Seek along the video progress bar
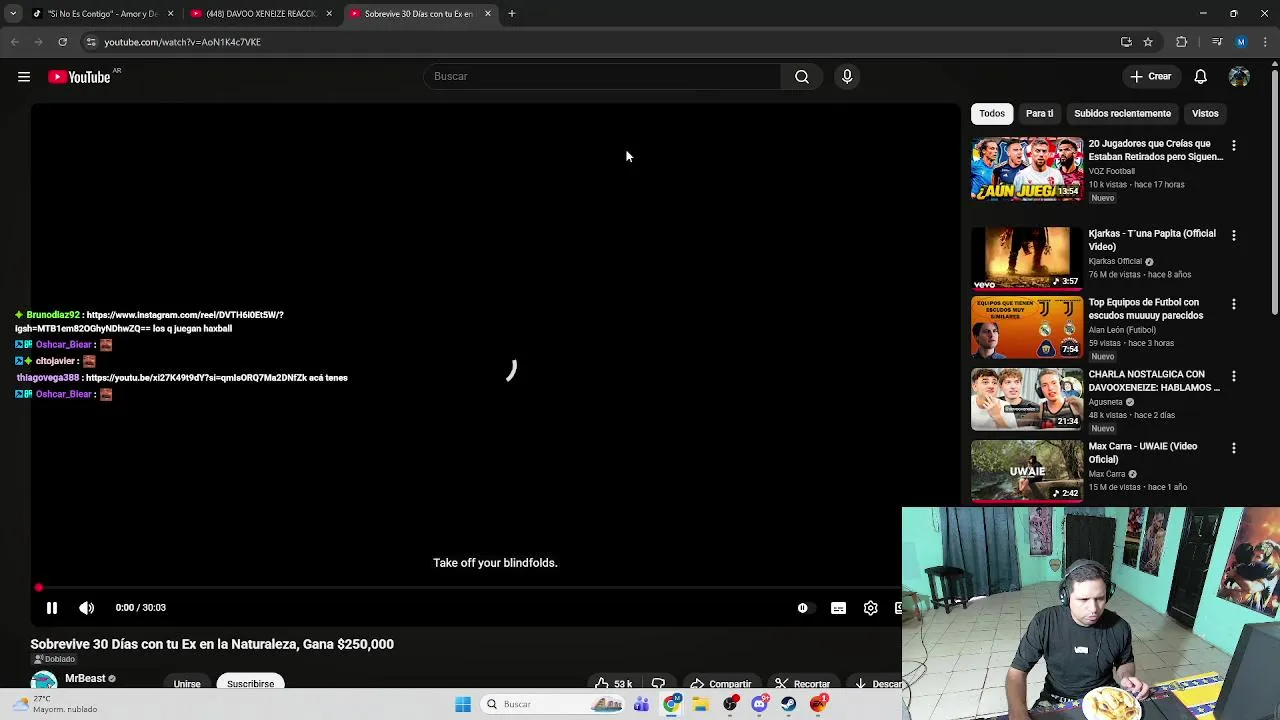This screenshot has height=720, width=1280. tap(469, 588)
